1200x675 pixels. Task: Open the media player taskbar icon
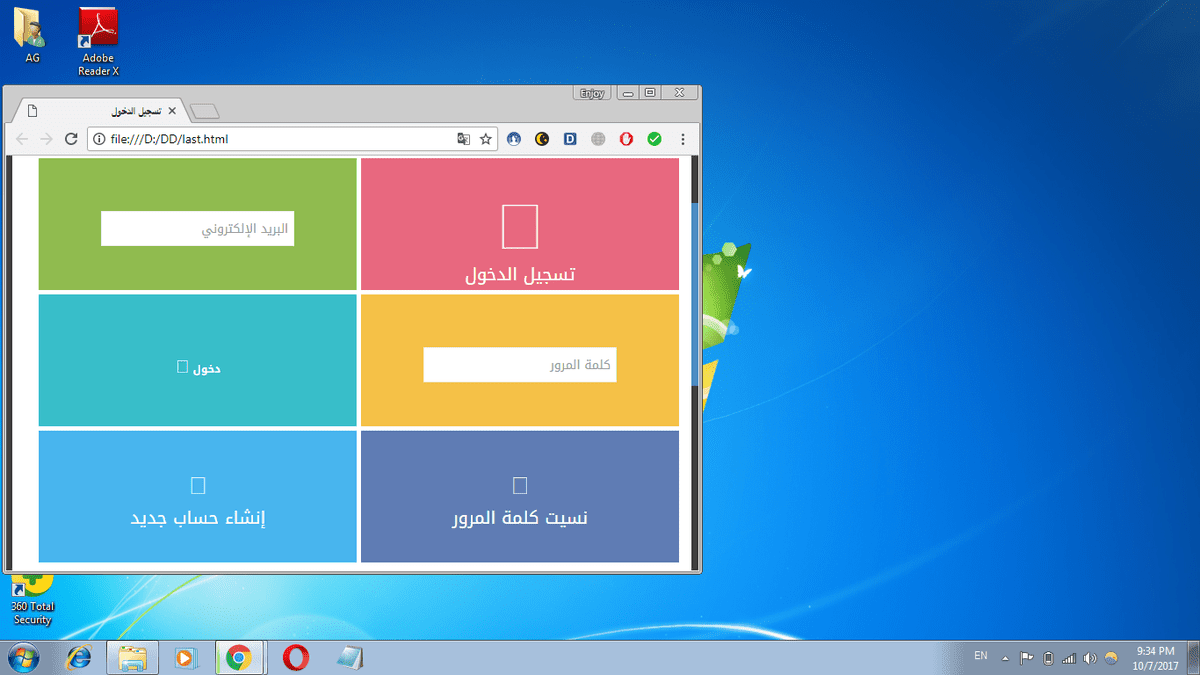tap(186, 657)
